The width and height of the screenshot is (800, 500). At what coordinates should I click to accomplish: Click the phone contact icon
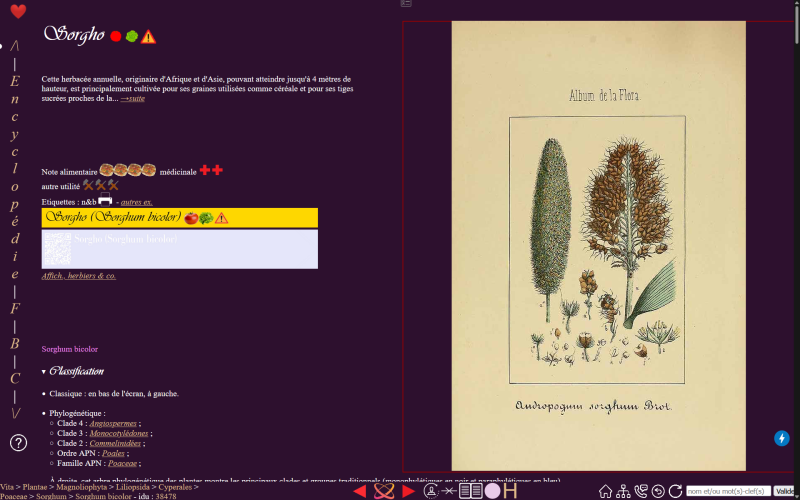[640, 491]
